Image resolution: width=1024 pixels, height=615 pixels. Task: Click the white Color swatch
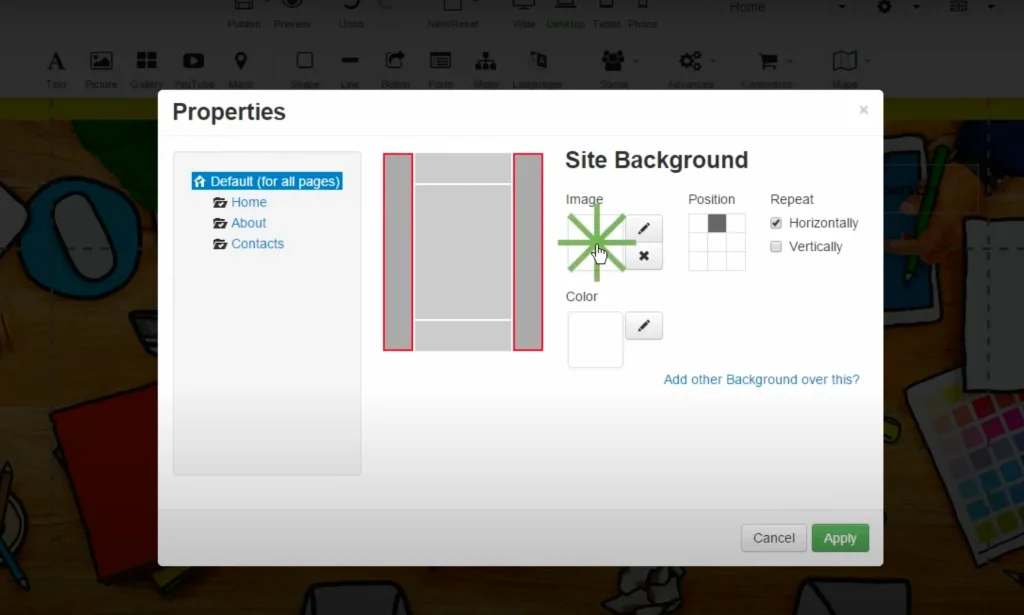tap(595, 339)
